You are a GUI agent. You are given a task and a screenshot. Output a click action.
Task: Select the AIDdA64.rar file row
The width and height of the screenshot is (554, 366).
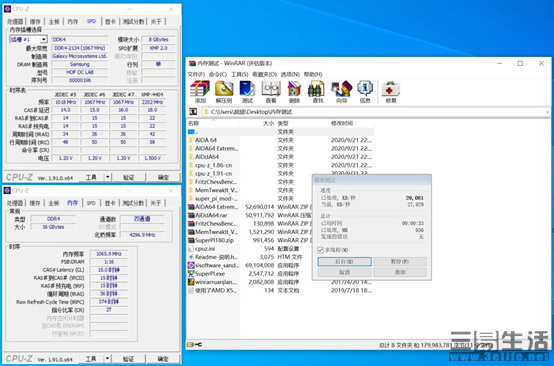point(281,215)
